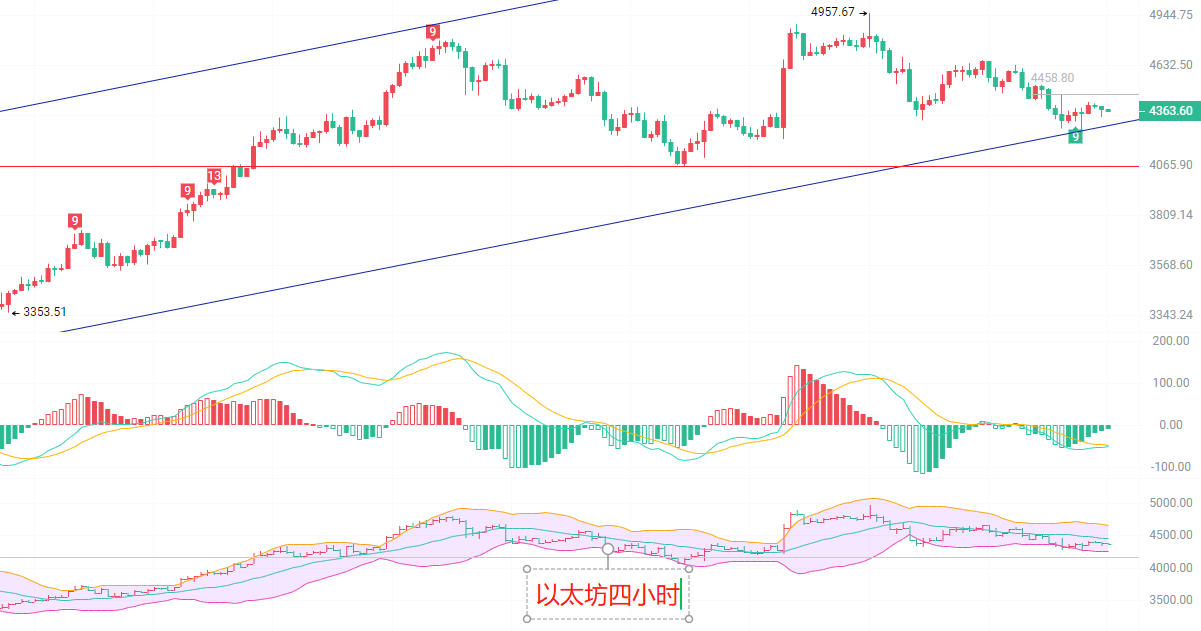Click the gray 4458.80 price label
Viewport: 1201px width, 631px height.
(1052, 78)
